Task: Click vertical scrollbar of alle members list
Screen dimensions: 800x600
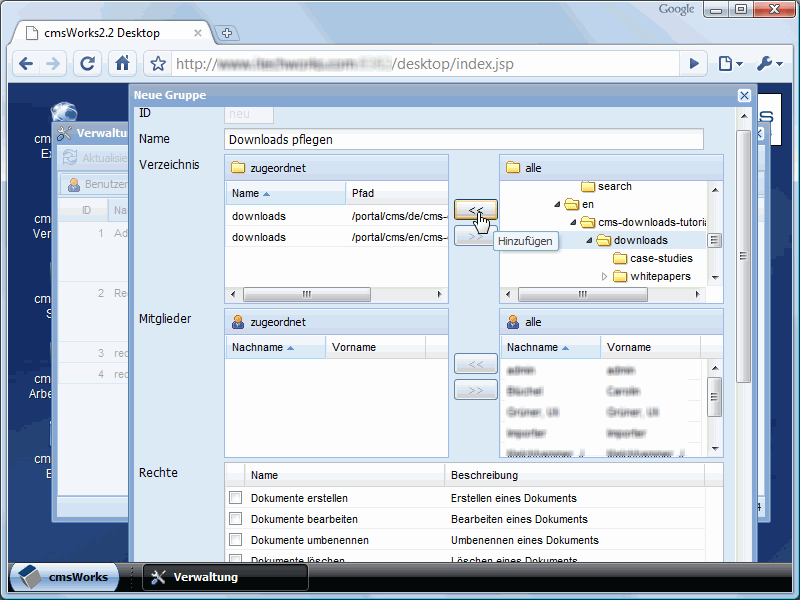Action: click(715, 397)
